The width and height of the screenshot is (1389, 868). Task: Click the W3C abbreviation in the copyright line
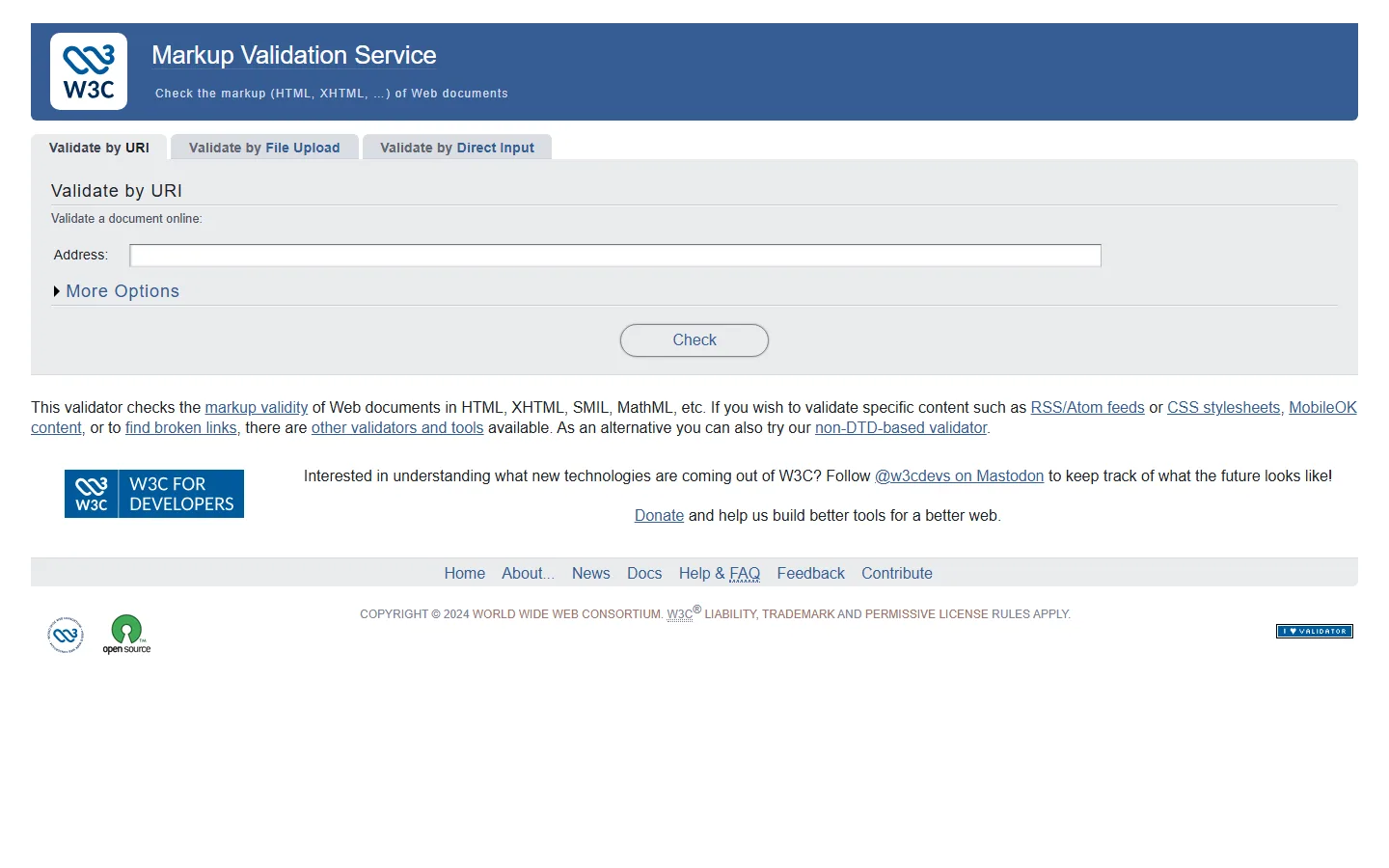[x=680, y=614]
